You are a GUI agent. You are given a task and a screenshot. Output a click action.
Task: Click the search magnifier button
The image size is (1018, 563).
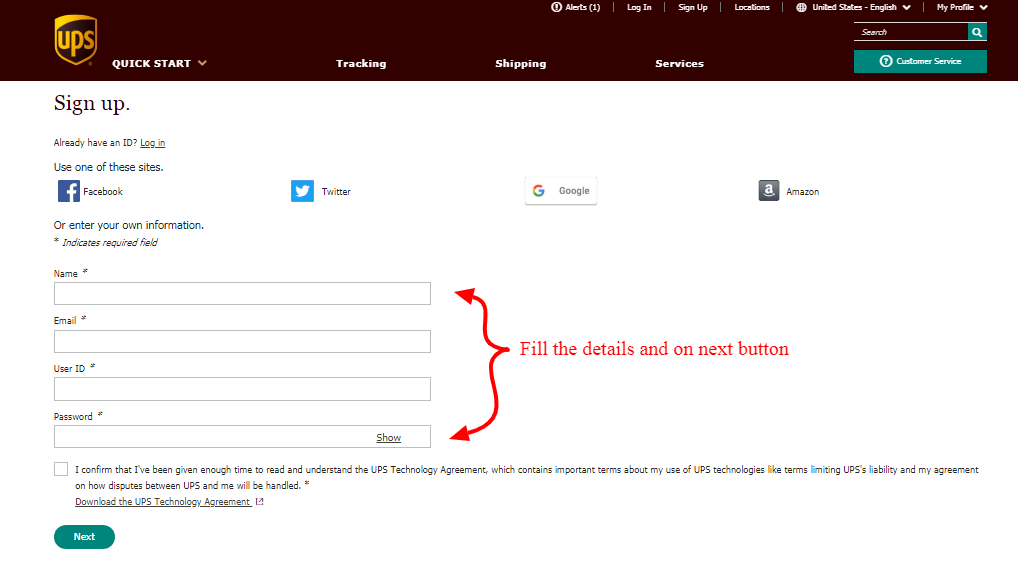977,32
